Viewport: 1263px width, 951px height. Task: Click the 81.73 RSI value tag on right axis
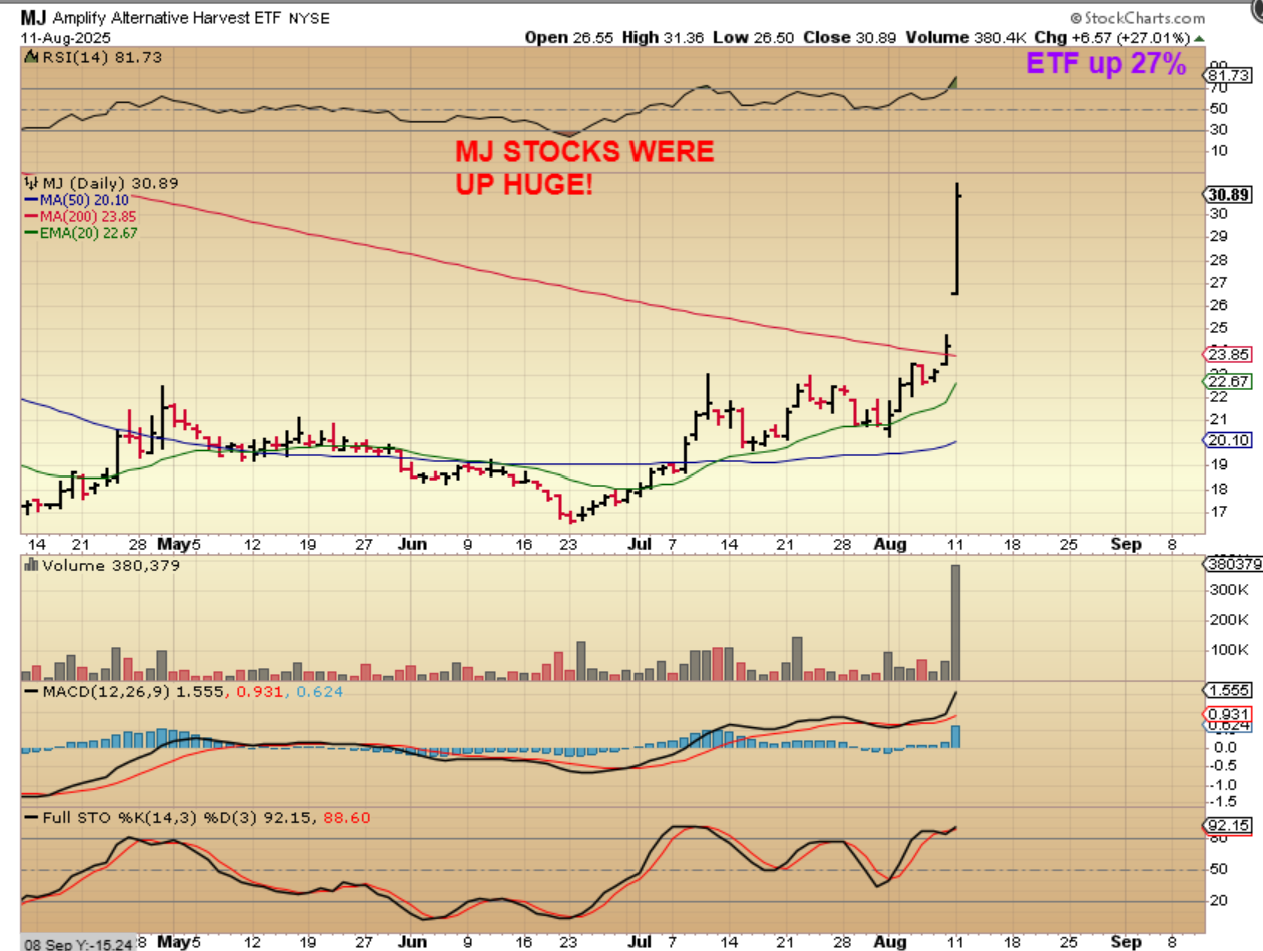[x=1227, y=75]
